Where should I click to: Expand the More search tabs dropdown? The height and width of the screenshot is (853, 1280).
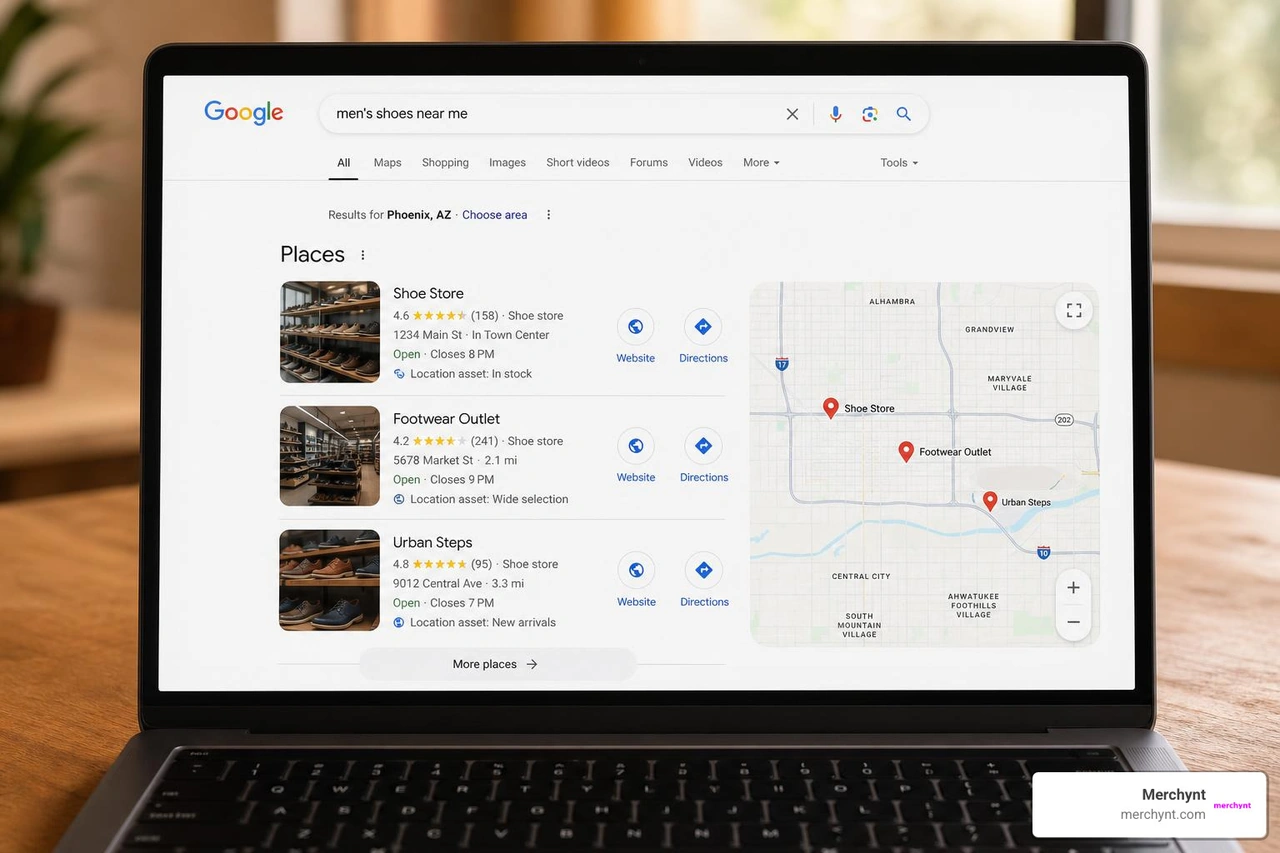pyautogui.click(x=761, y=162)
